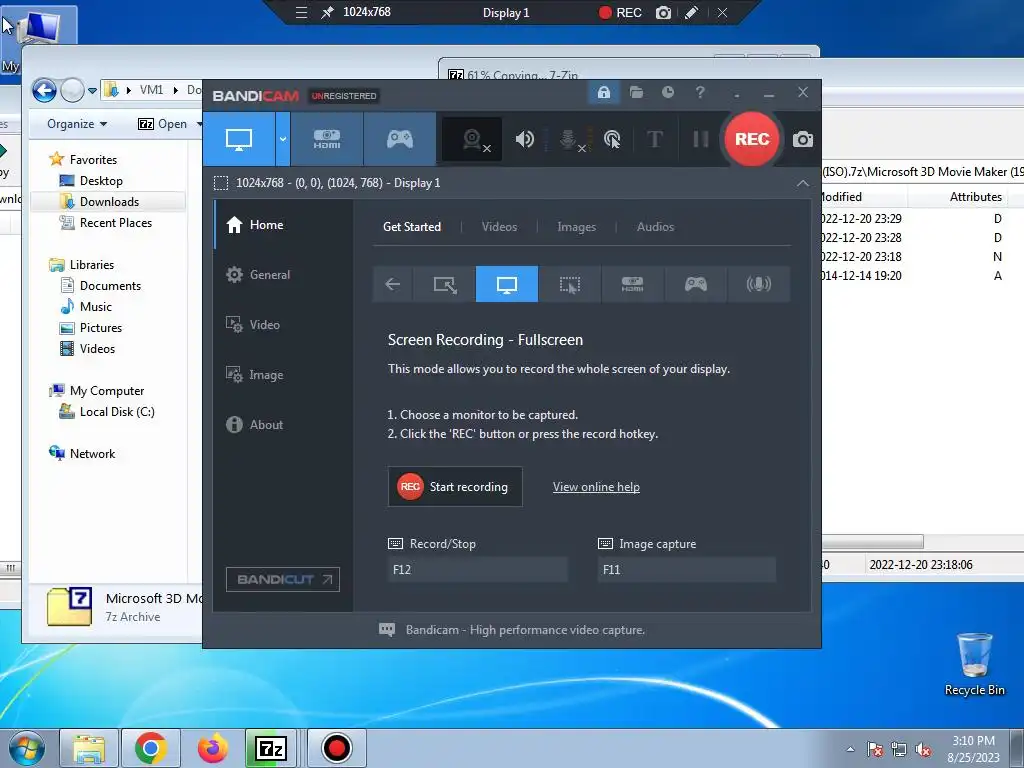The image size is (1024, 768).
Task: Click the Image capture hotkey field F11
Action: (x=686, y=569)
